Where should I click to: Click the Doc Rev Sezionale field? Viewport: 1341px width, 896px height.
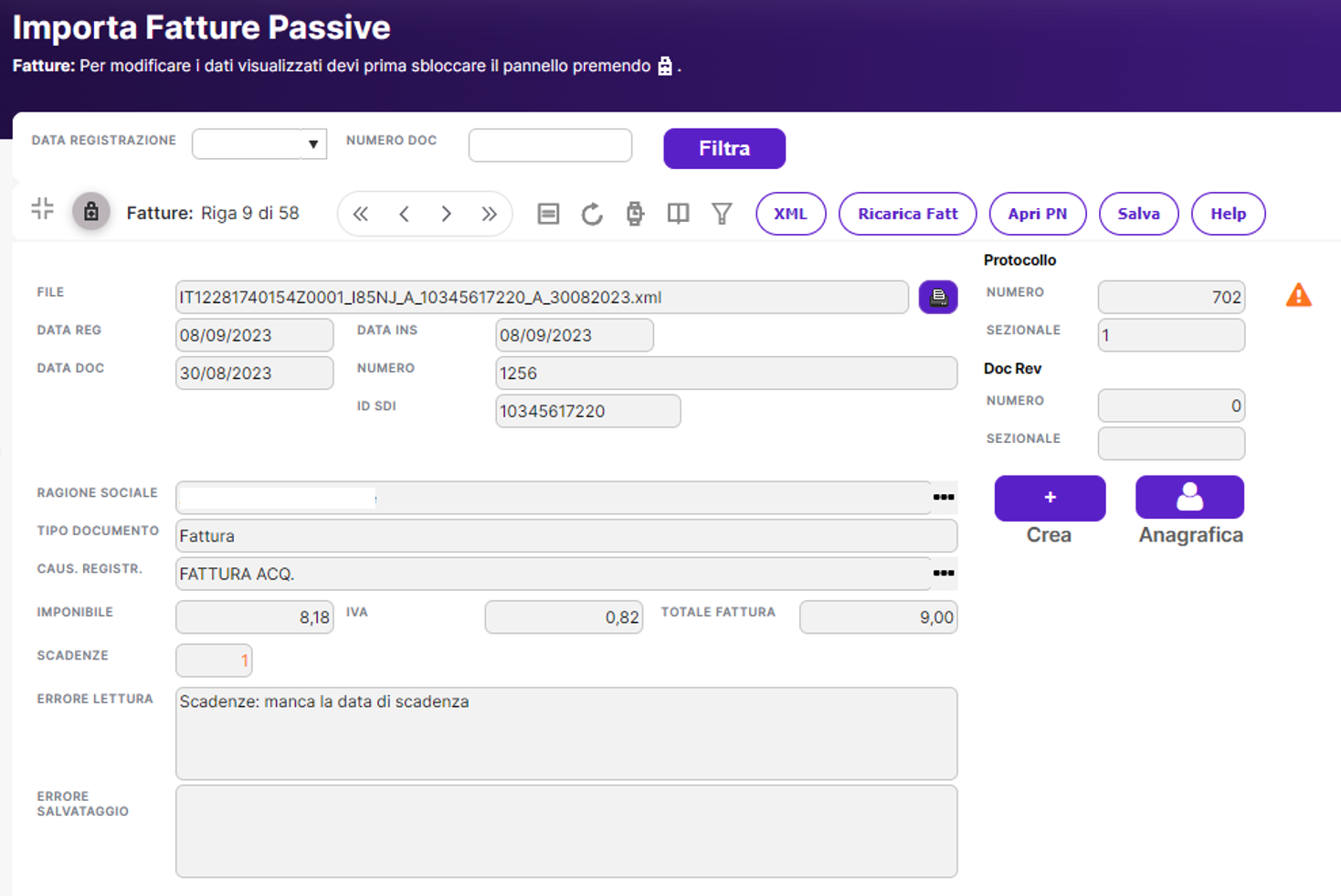[1171, 444]
